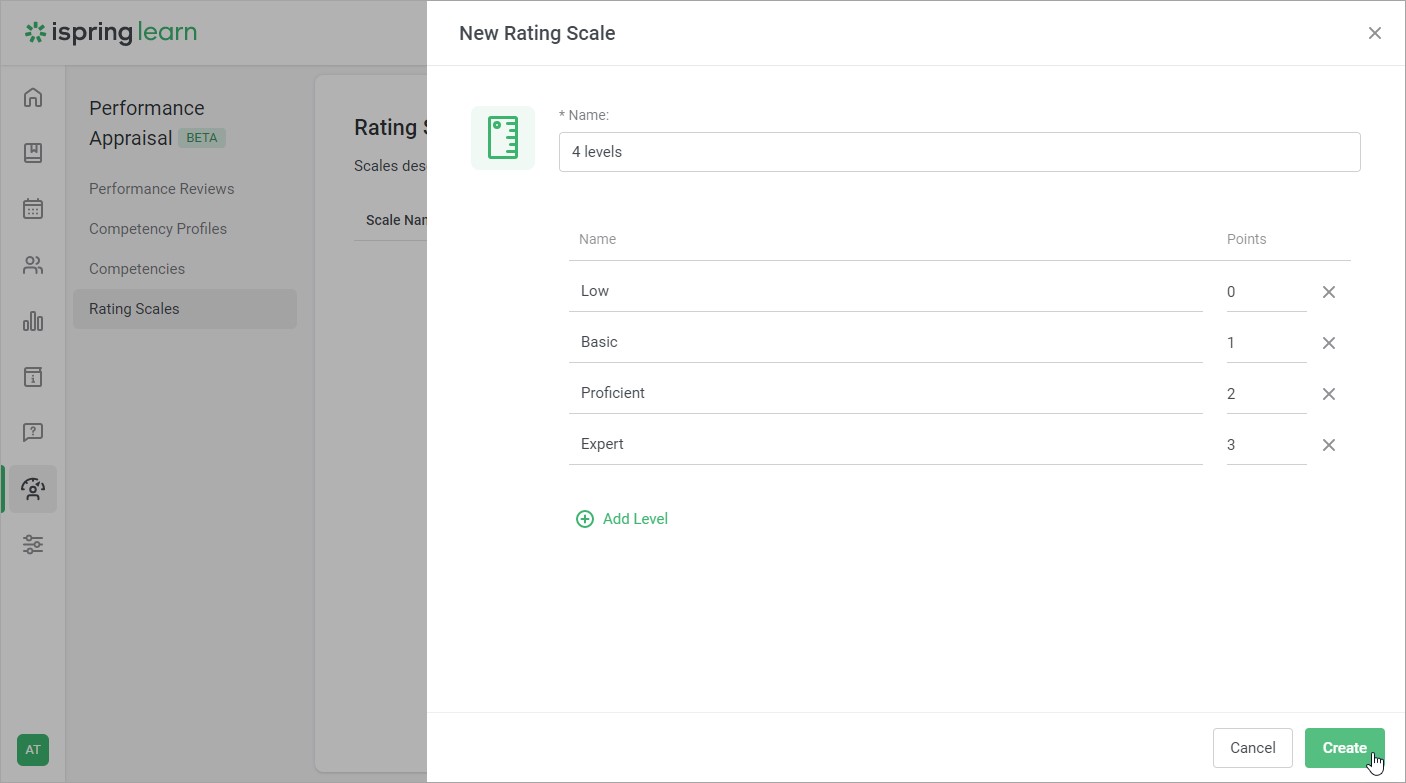Close the New Rating Scale panel
1406x783 pixels.
click(x=1375, y=33)
